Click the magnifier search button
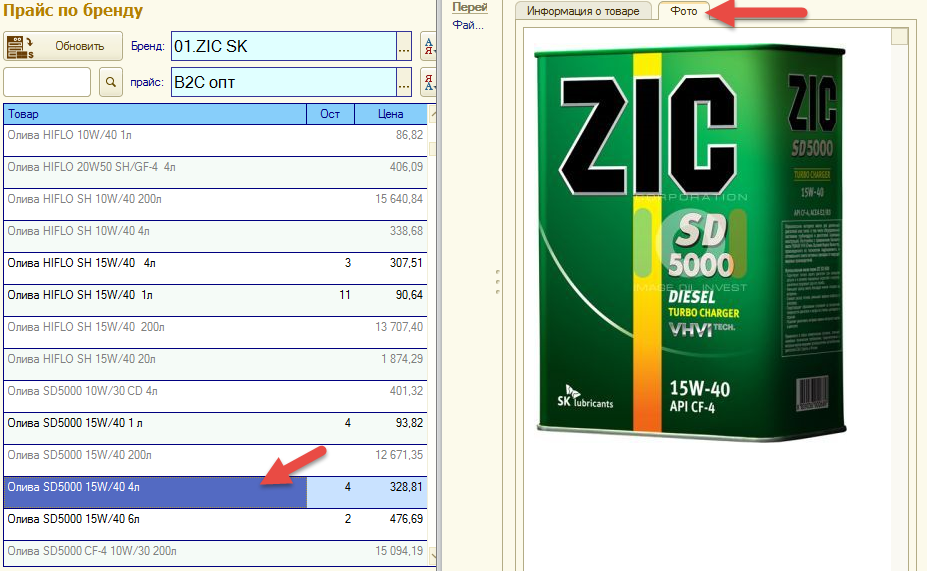 111,82
